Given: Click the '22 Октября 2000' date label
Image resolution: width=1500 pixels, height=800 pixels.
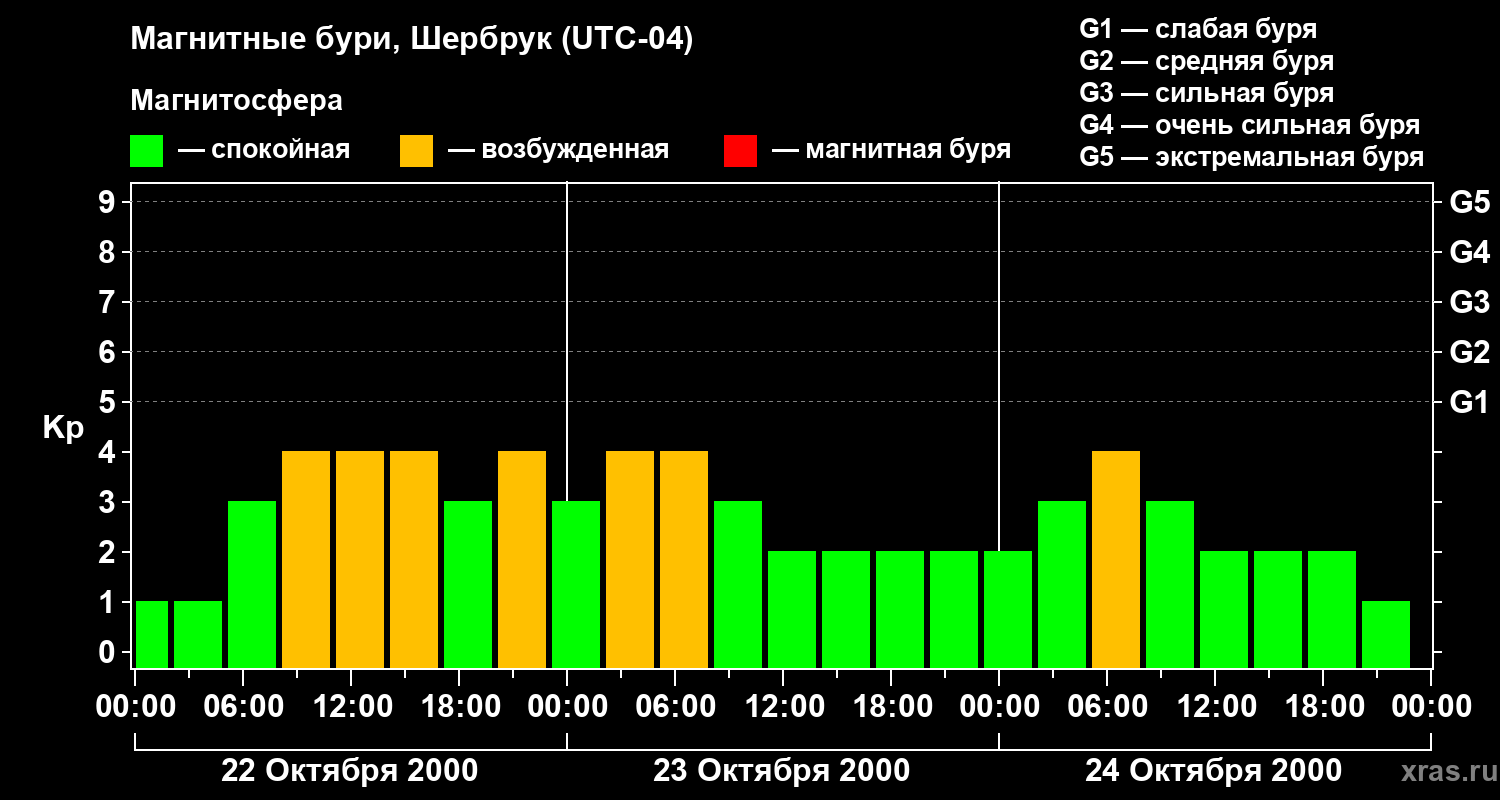Looking at the screenshot, I should click(349, 771).
